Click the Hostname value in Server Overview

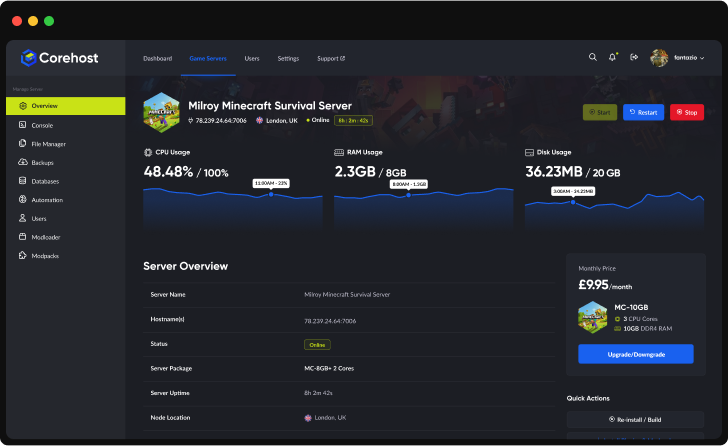point(330,321)
